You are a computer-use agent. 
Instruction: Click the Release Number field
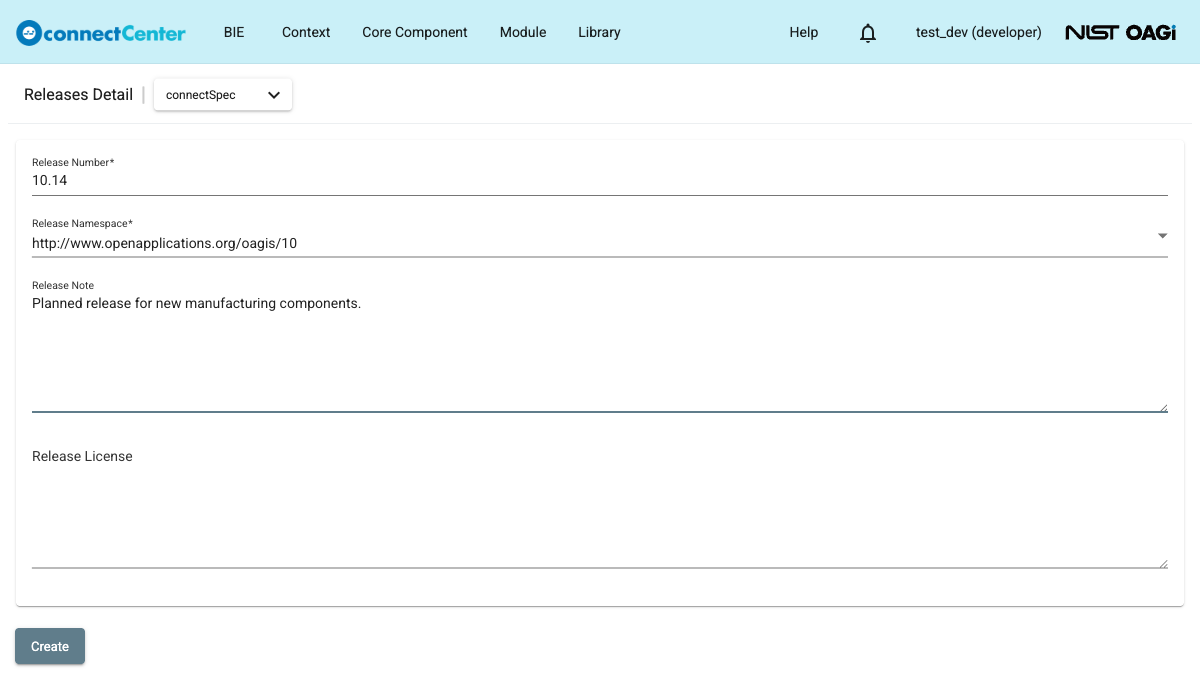[600, 181]
